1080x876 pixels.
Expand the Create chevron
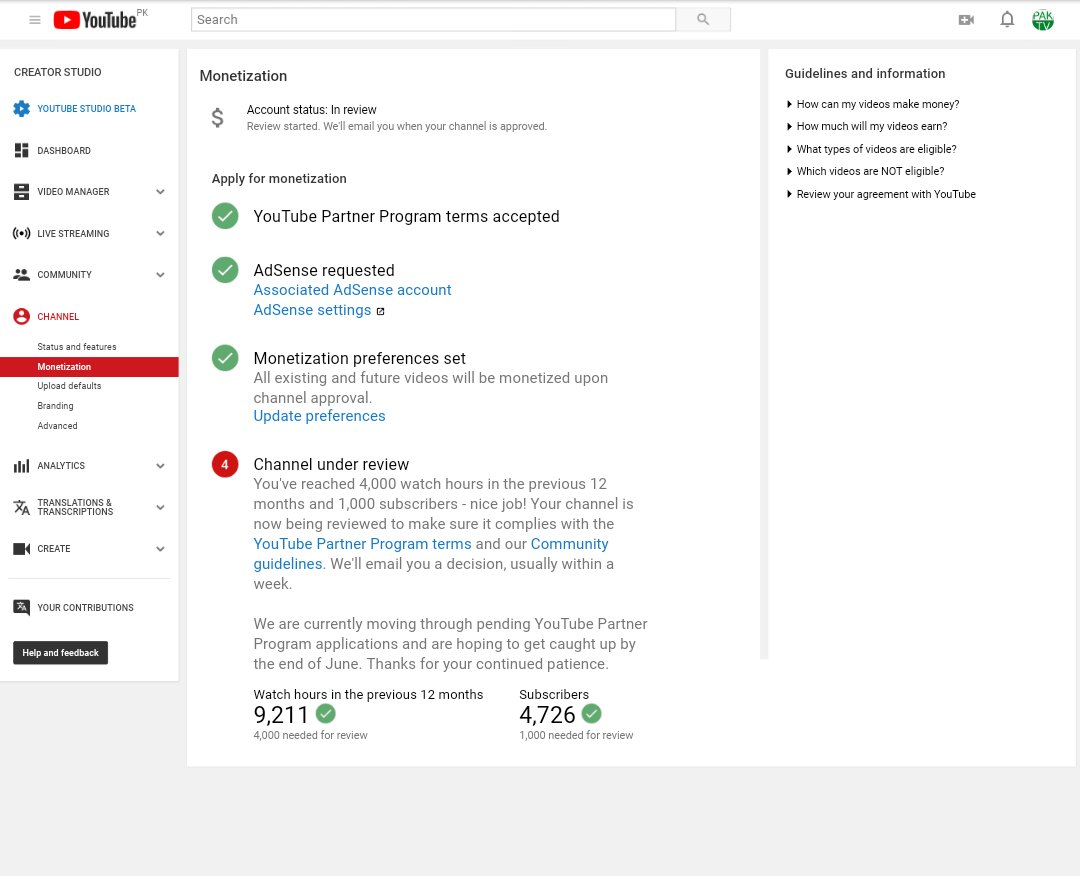click(160, 549)
